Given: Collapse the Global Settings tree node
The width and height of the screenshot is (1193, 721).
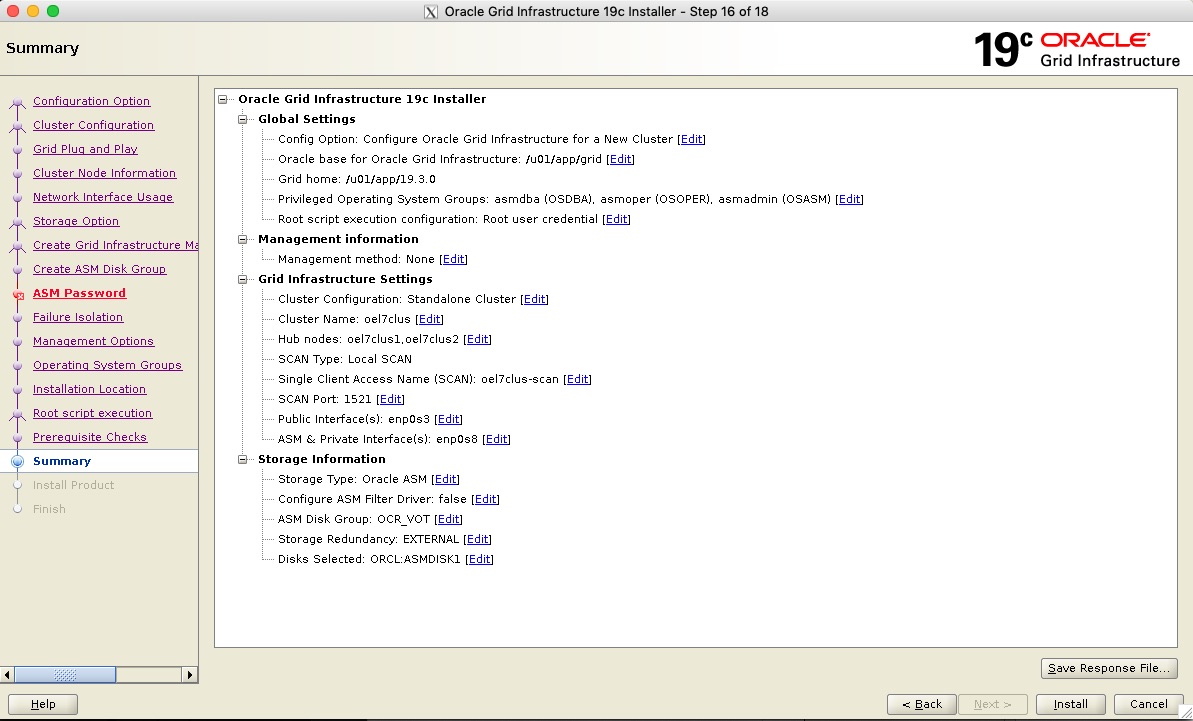Looking at the screenshot, I should (x=243, y=119).
